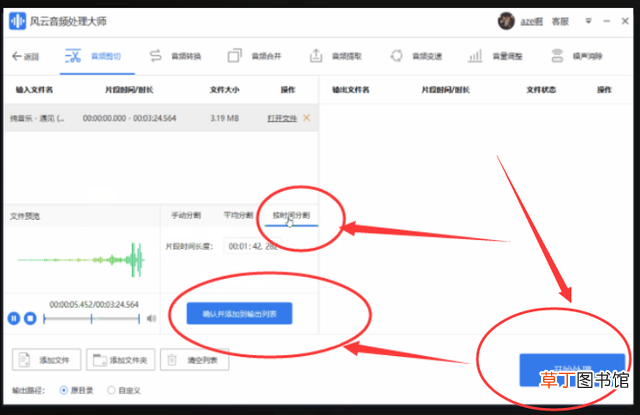The height and width of the screenshot is (415, 640).
Task: Toggle the speaker volume icon
Action: coord(151,318)
